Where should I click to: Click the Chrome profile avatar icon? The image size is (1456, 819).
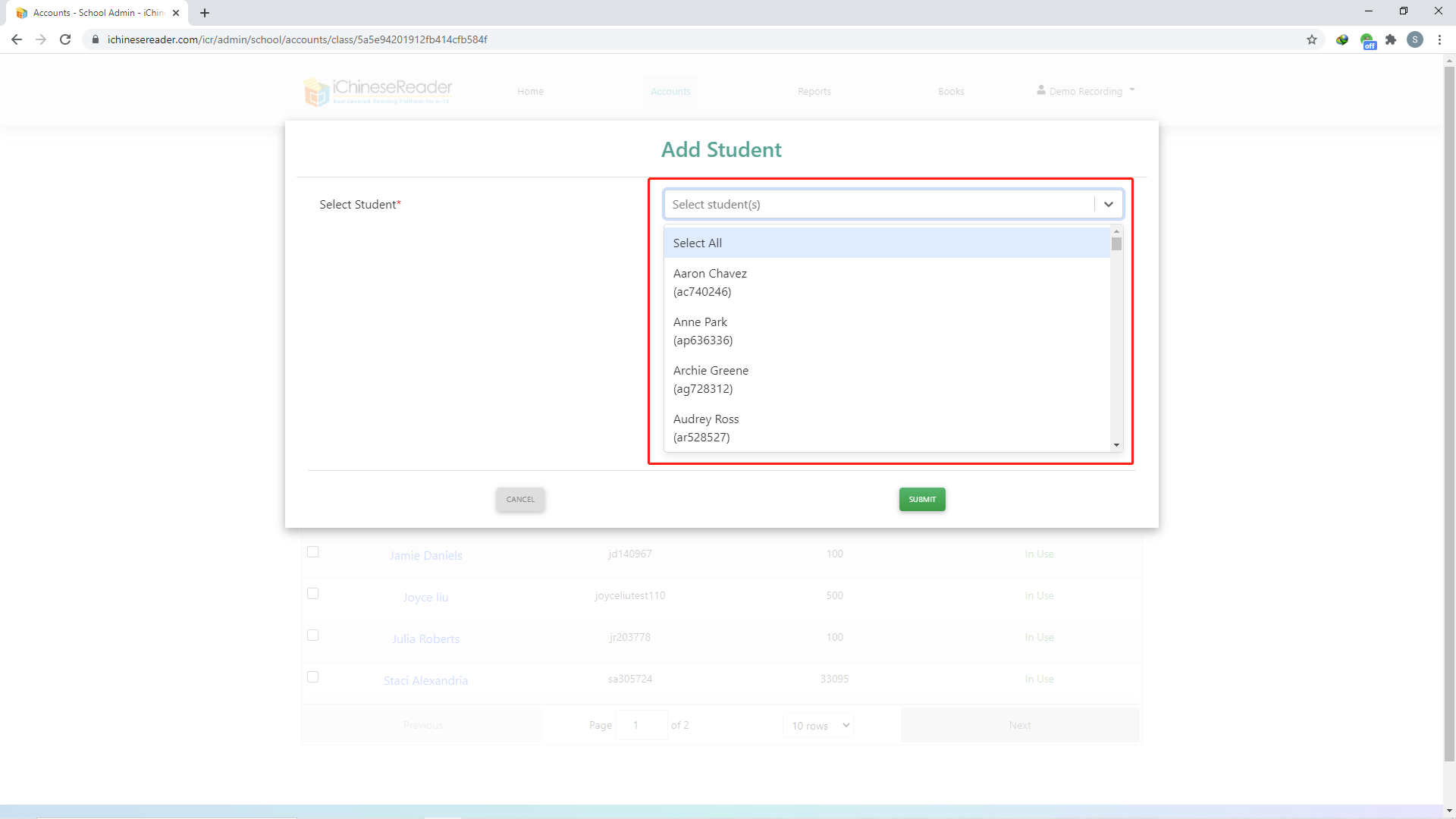coord(1415,39)
